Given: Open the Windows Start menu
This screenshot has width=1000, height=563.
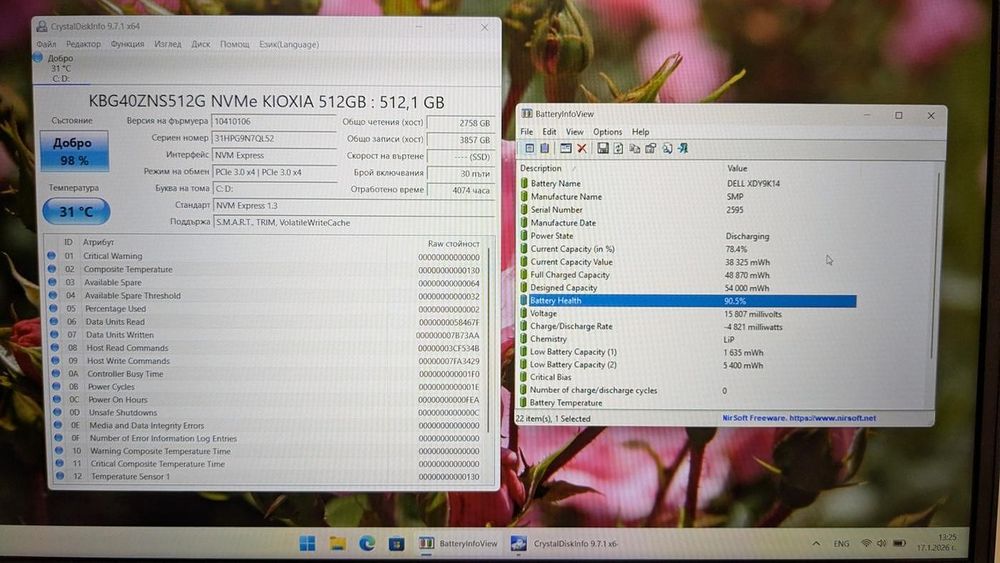Looking at the screenshot, I should click(x=307, y=543).
